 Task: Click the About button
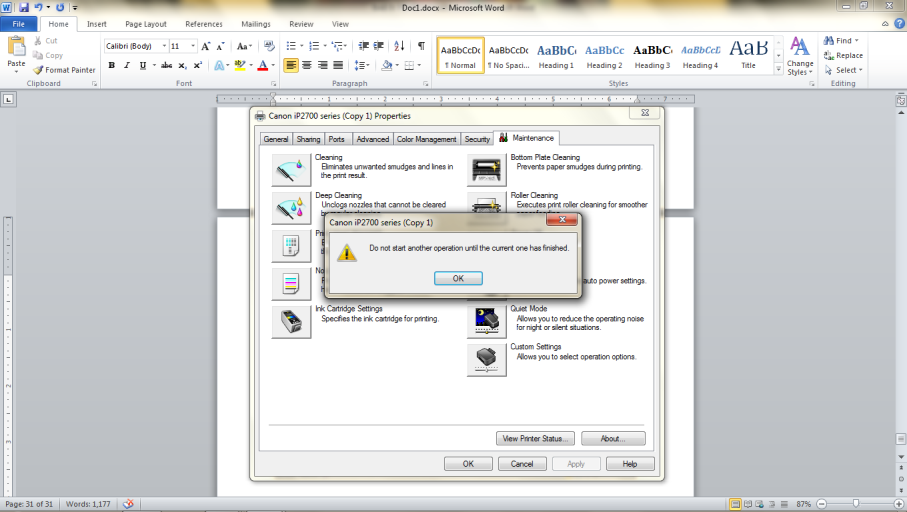(613, 439)
